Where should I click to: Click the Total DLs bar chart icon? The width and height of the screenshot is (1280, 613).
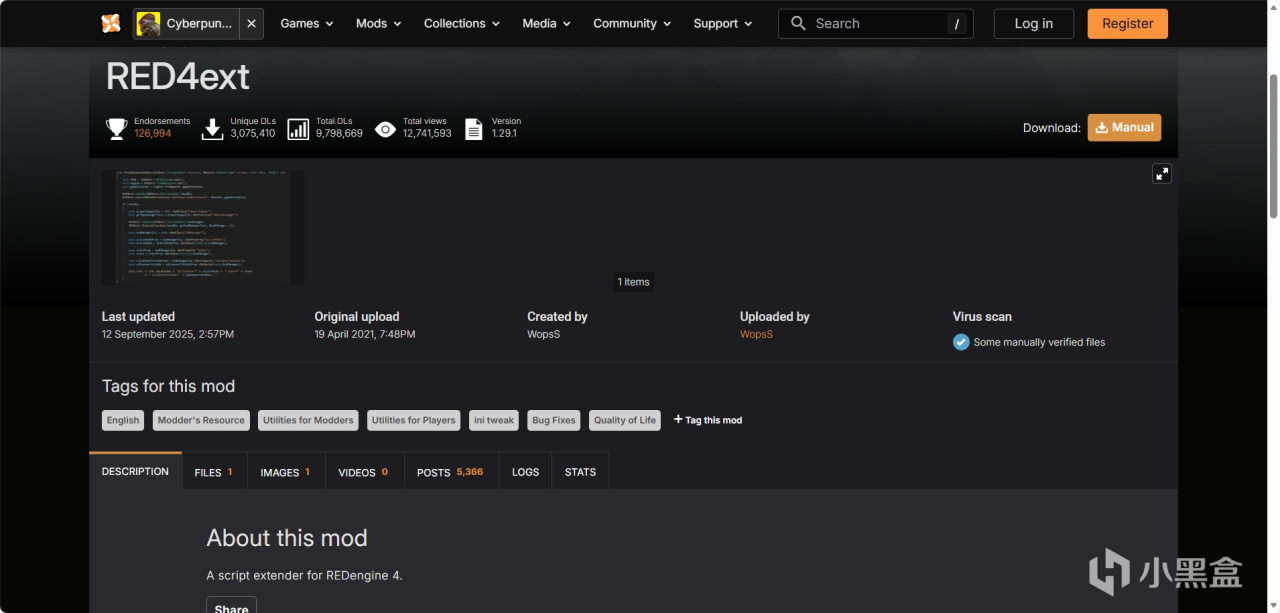pos(298,128)
